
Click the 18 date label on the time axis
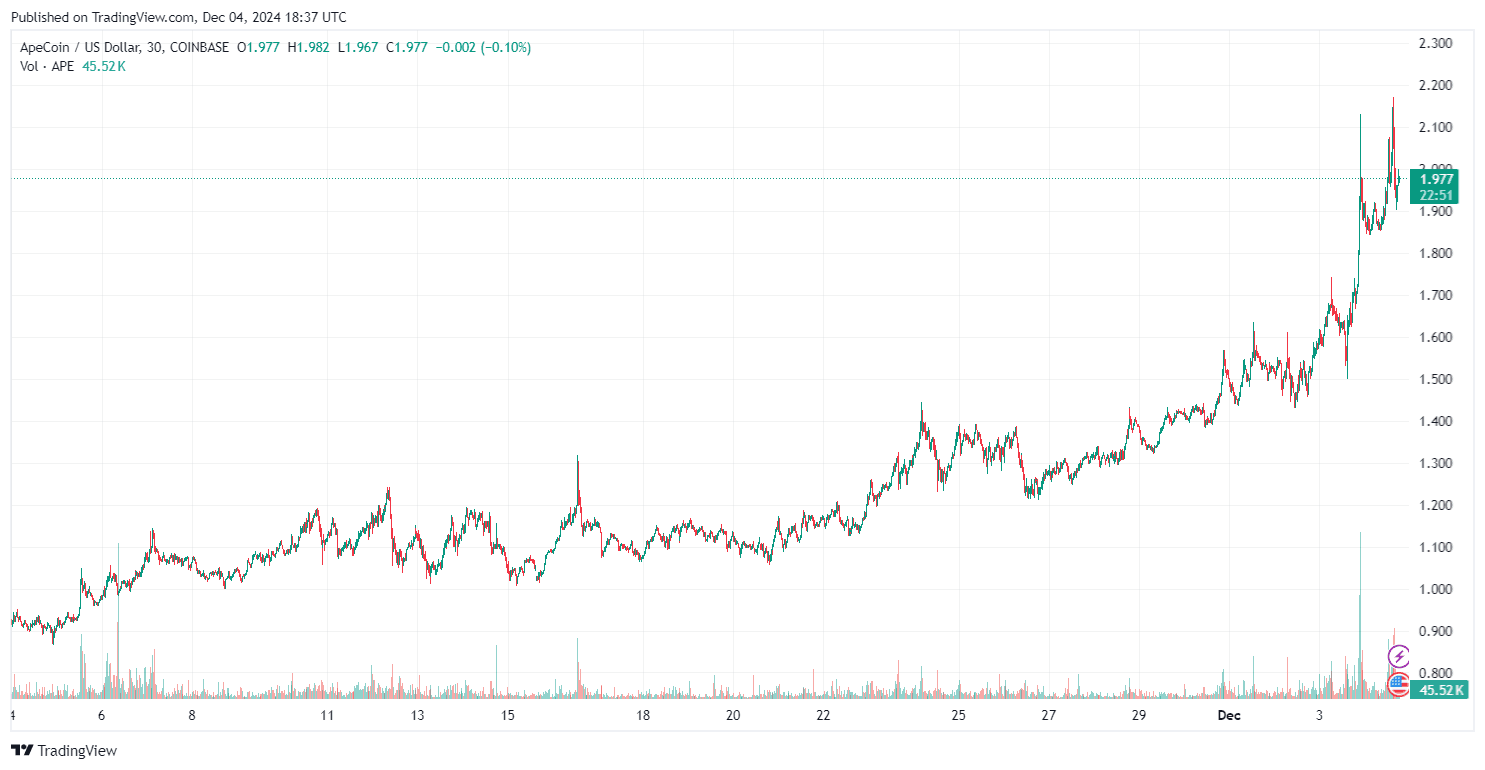tap(643, 715)
